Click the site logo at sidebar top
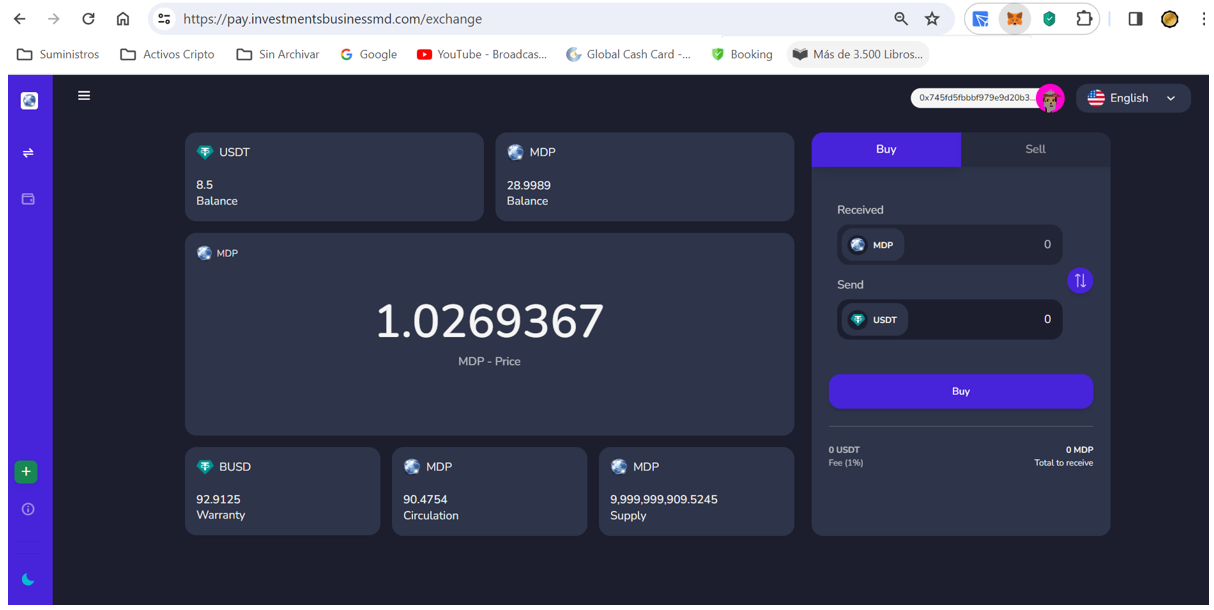Screen dimensions: 1214x610 [29, 101]
